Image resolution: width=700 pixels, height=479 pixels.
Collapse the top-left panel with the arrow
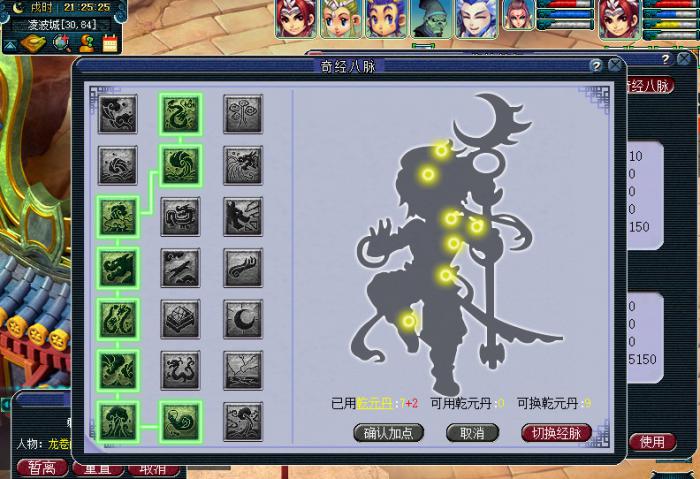point(9,44)
